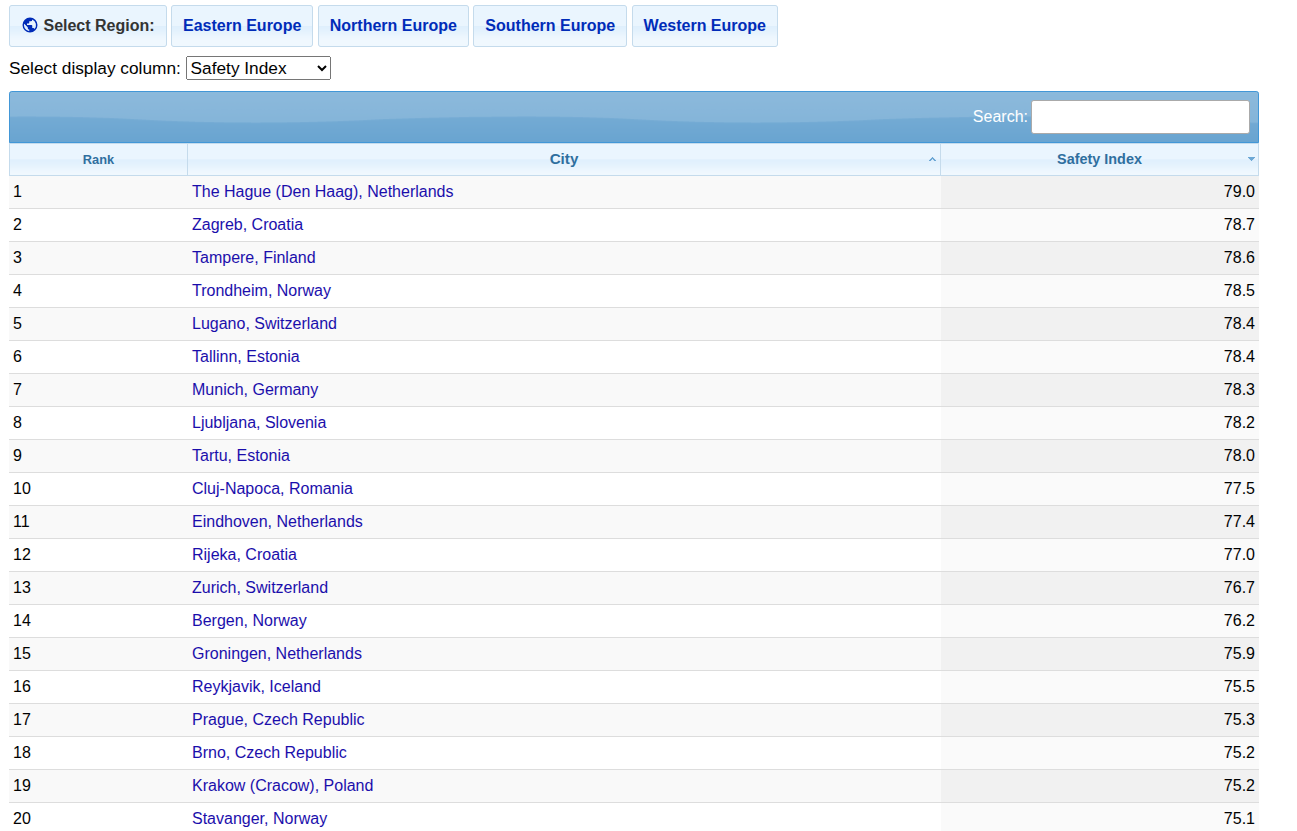The width and height of the screenshot is (1297, 831).
Task: Sort table by Rank column header
Action: (x=98, y=160)
